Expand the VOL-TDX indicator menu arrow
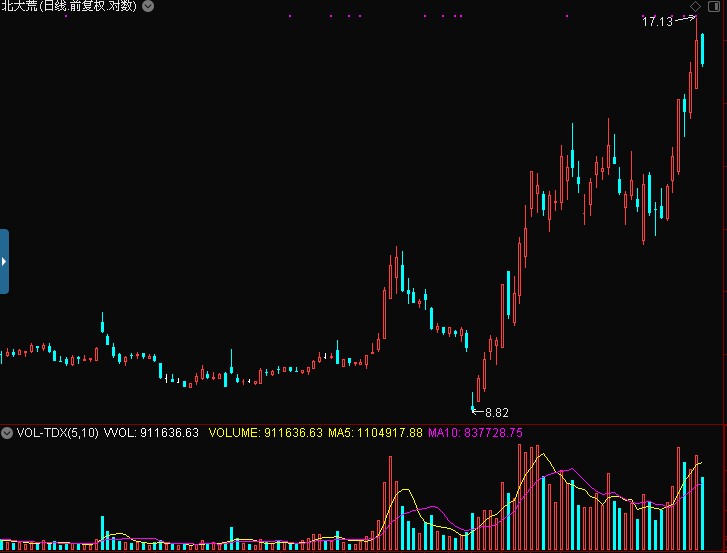The height and width of the screenshot is (553, 727). pyautogui.click(x=7, y=433)
